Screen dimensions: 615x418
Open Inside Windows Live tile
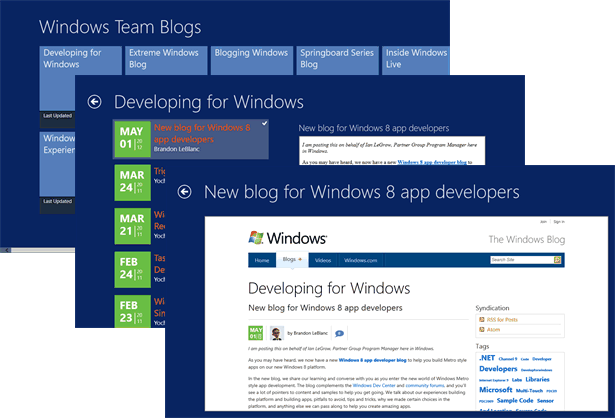click(416, 60)
